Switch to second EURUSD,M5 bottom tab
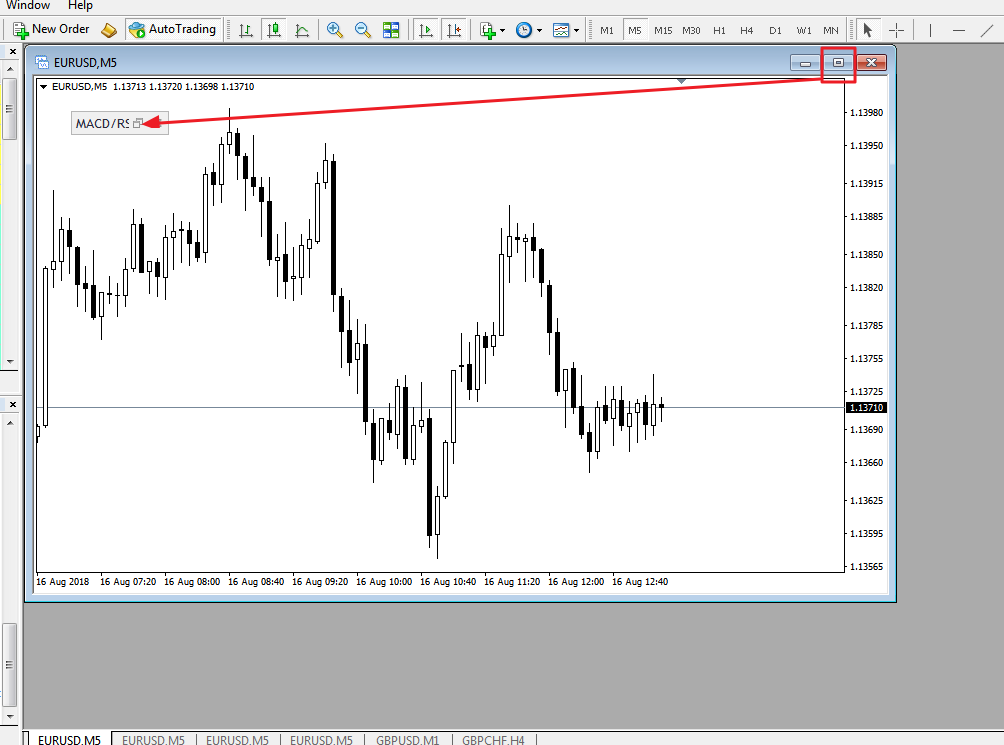This screenshot has width=1004, height=745. (x=153, y=739)
